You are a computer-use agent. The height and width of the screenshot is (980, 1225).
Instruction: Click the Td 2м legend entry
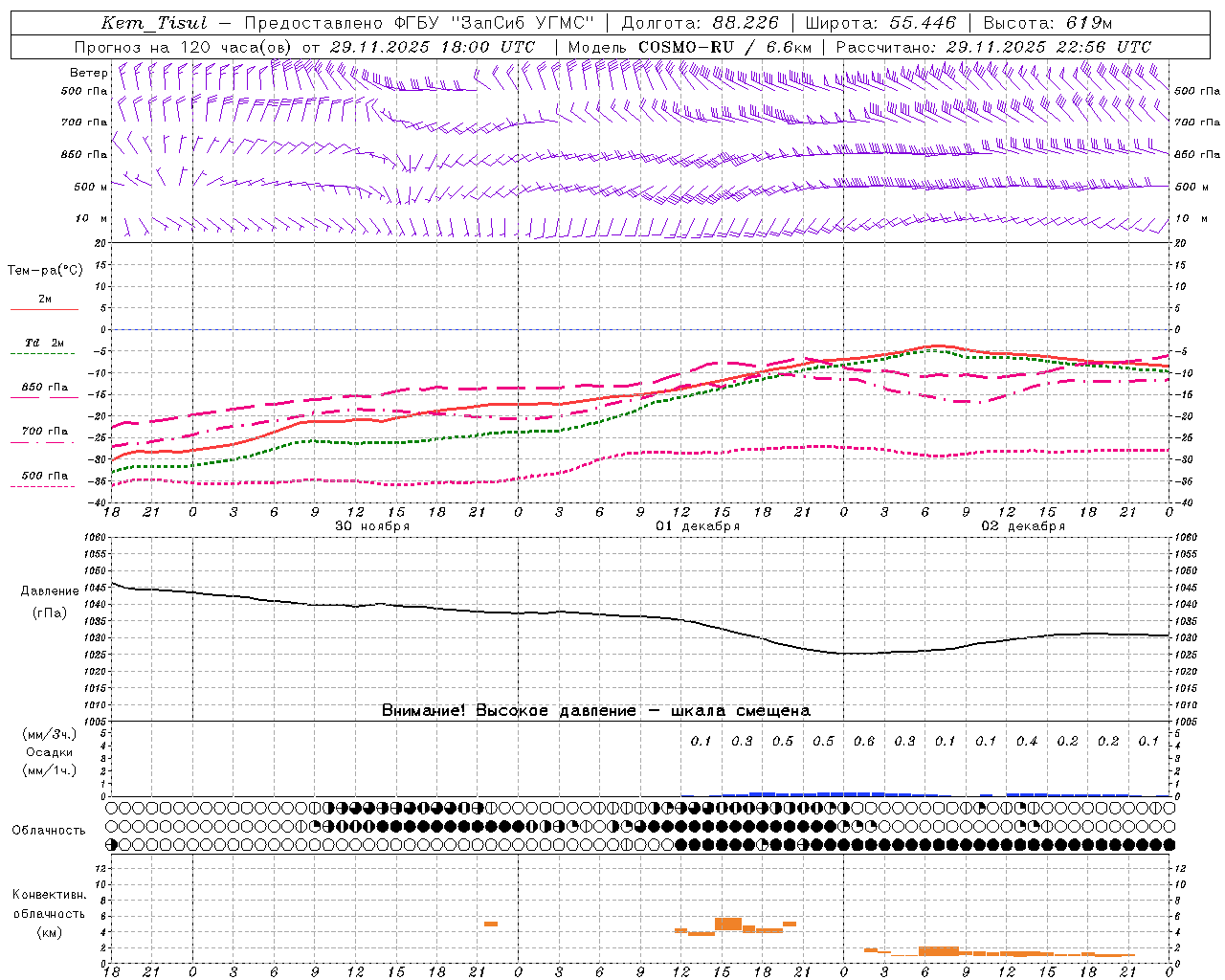pos(45,343)
